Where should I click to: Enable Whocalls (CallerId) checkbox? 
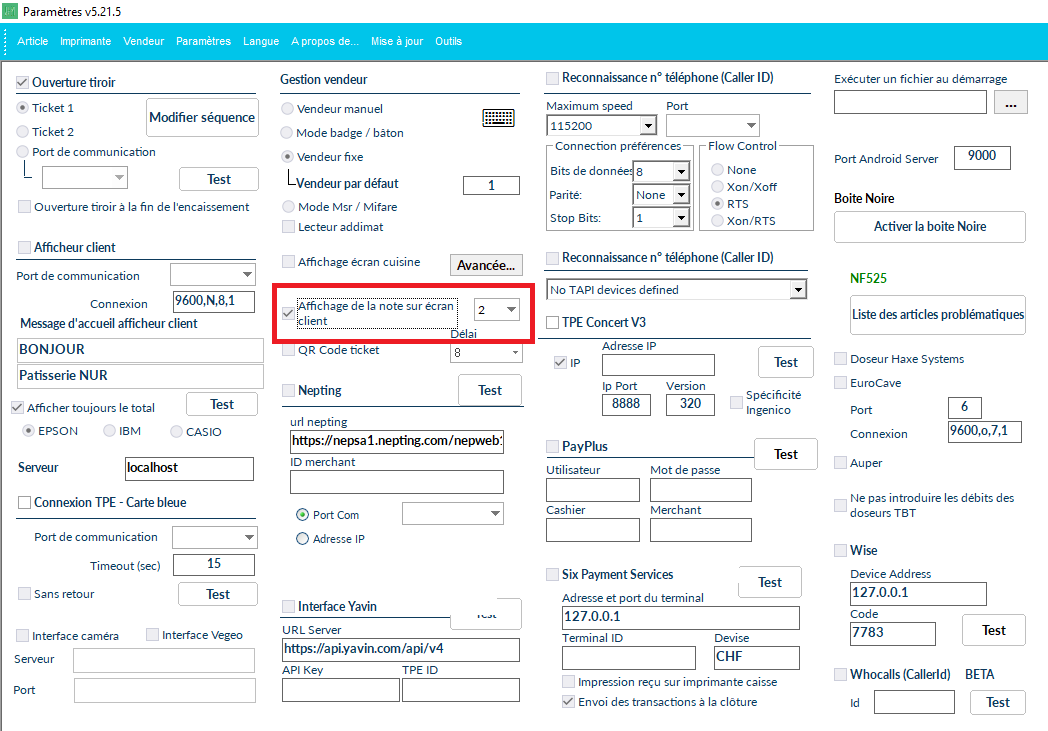click(x=841, y=675)
